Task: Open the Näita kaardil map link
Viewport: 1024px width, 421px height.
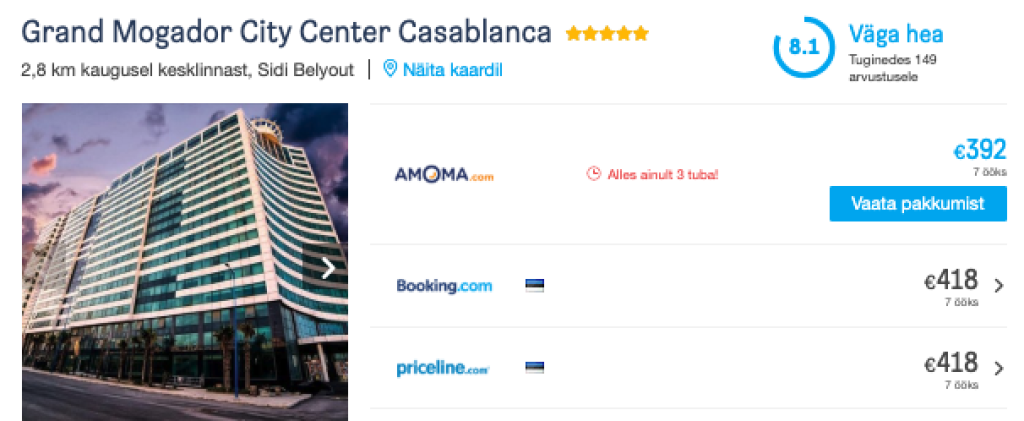Action: pos(452,70)
